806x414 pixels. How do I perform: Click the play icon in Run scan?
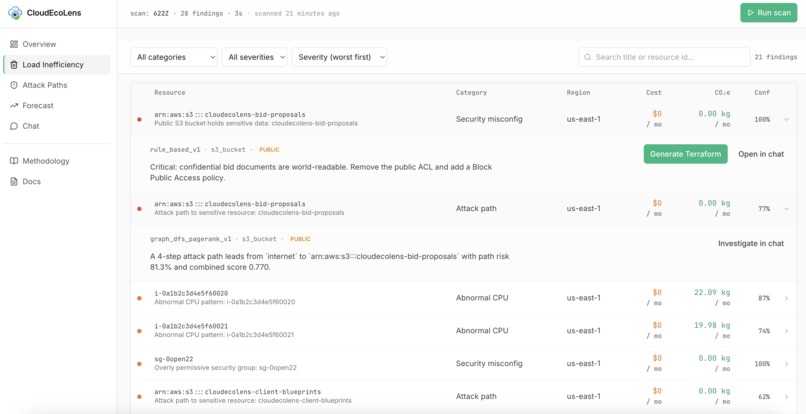(x=750, y=13)
